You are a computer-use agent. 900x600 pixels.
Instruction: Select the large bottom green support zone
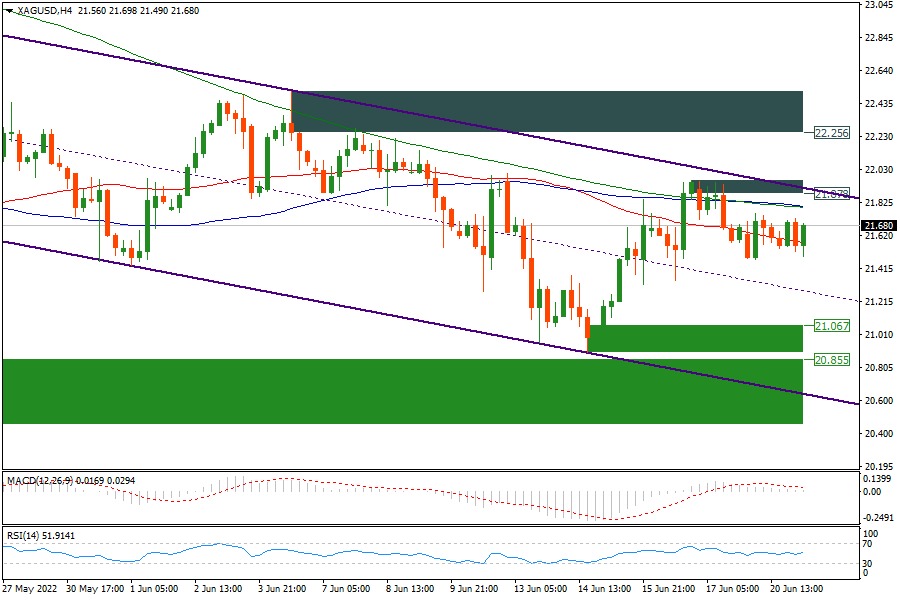[402, 391]
